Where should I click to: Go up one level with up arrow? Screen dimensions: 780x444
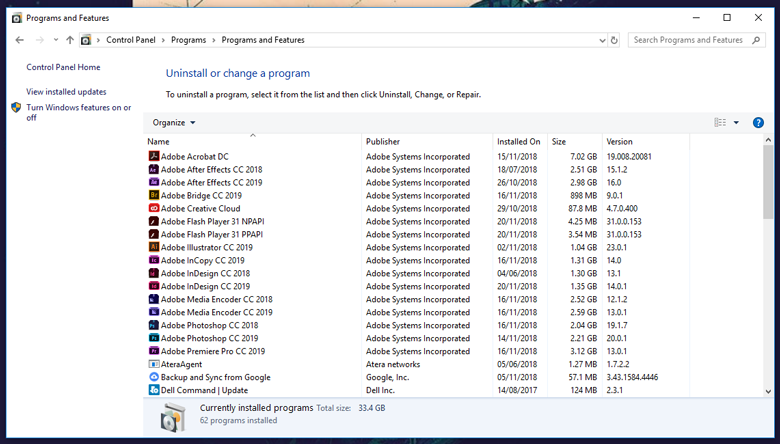pyautogui.click(x=70, y=40)
